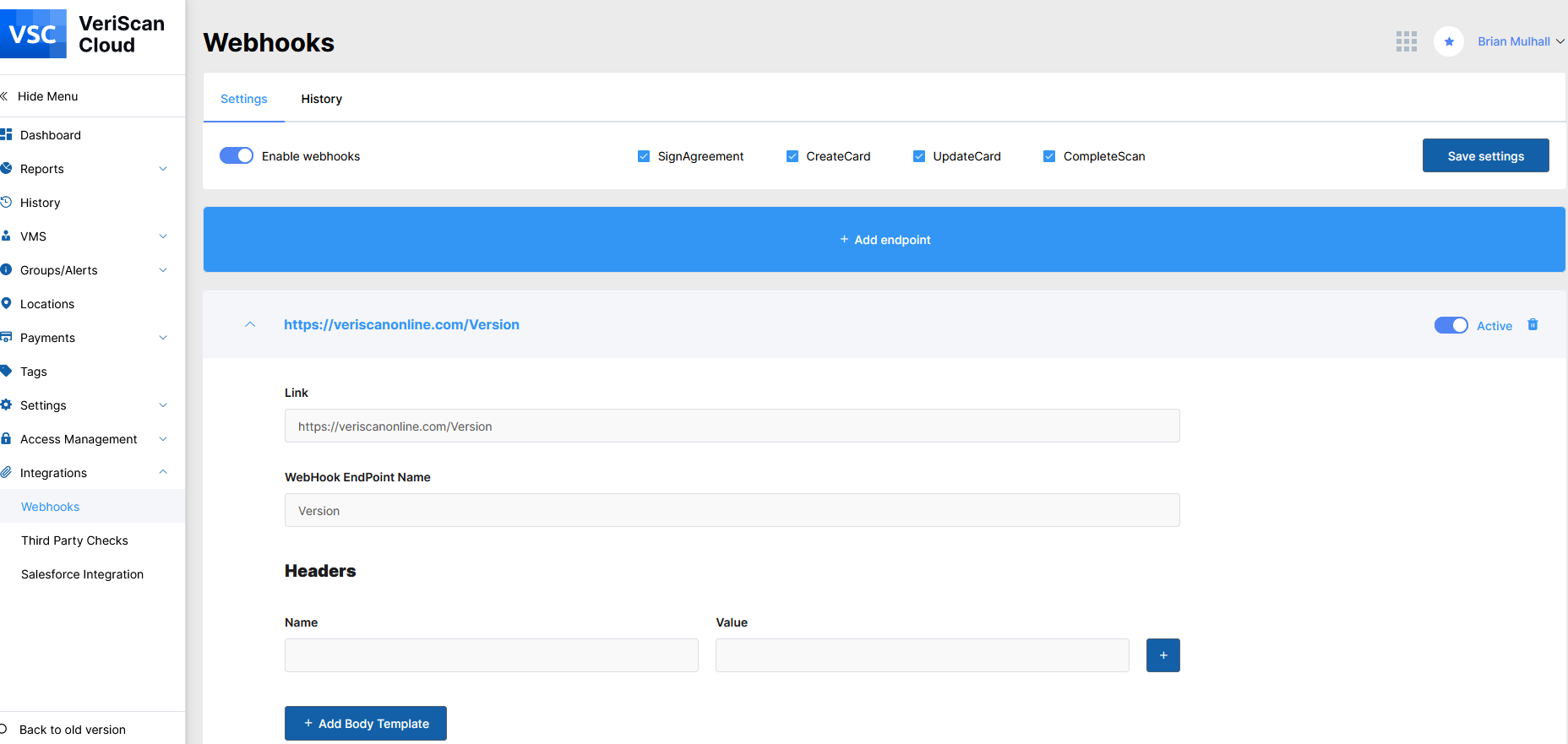Click the Add Body Template button
The height and width of the screenshot is (744, 1568).
366,724
